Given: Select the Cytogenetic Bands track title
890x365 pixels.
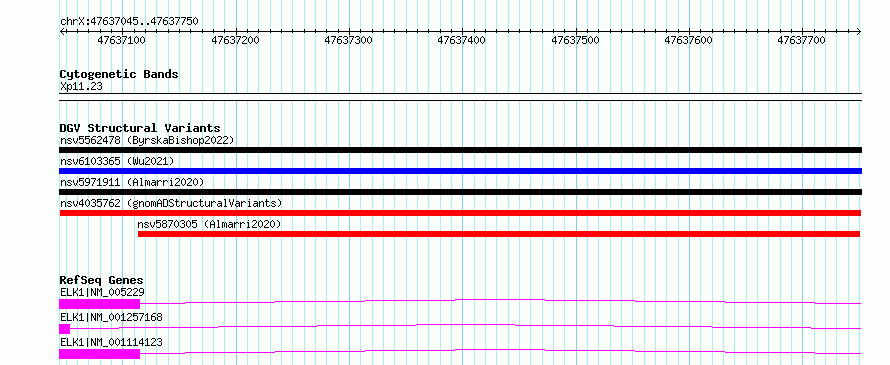Looking at the screenshot, I should click(119, 74).
